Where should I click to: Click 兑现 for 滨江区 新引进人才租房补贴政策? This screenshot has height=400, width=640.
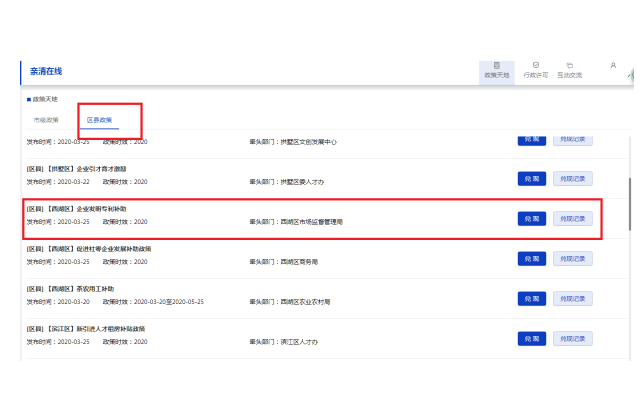[531, 339]
